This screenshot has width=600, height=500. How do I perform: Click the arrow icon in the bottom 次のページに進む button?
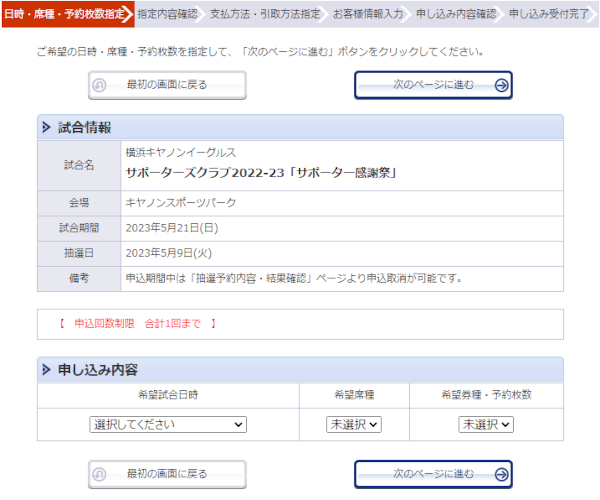pyautogui.click(x=502, y=474)
